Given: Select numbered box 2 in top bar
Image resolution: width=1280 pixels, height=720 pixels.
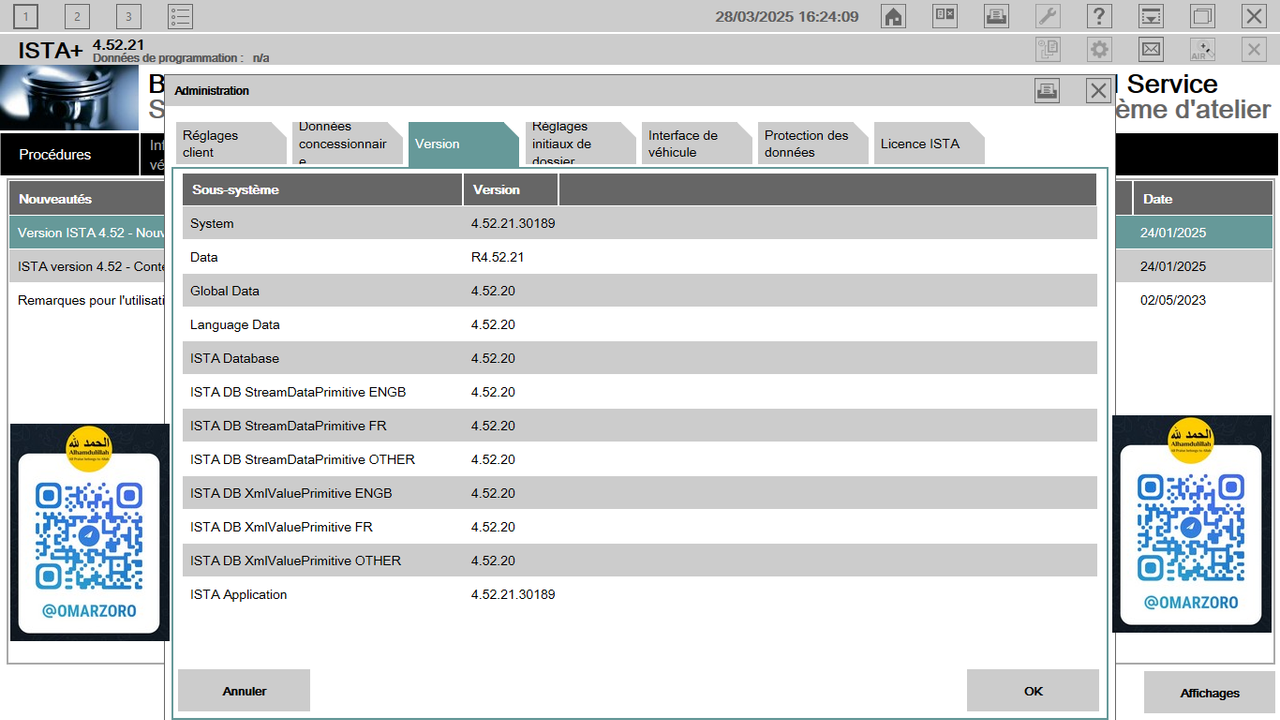Looking at the screenshot, I should coord(77,16).
